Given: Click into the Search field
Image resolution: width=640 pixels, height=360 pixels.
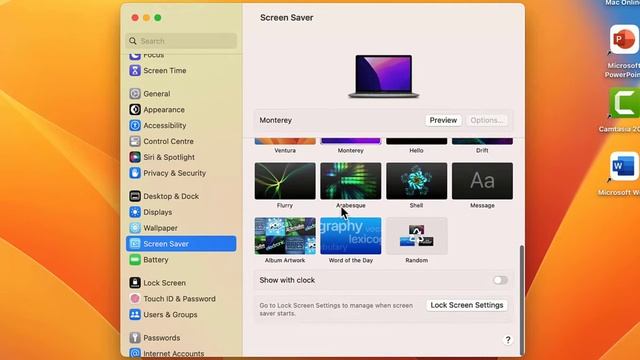Looking at the screenshot, I should click(181, 41).
